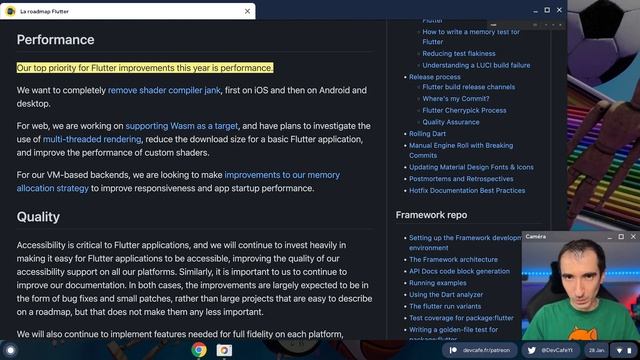Click the Quality section heading
640x360 pixels.
click(x=38, y=217)
